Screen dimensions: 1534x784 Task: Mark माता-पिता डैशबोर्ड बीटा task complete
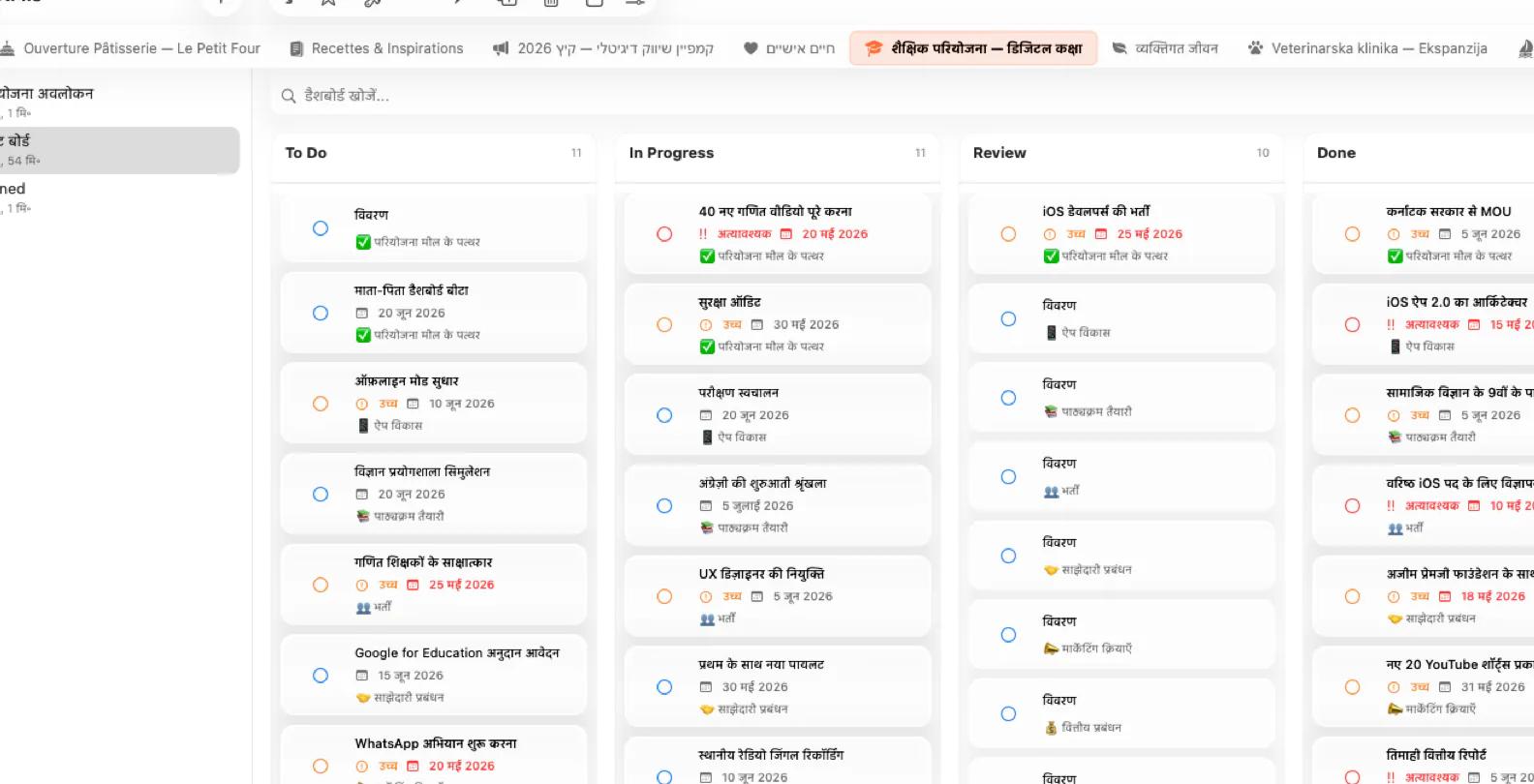tap(321, 314)
